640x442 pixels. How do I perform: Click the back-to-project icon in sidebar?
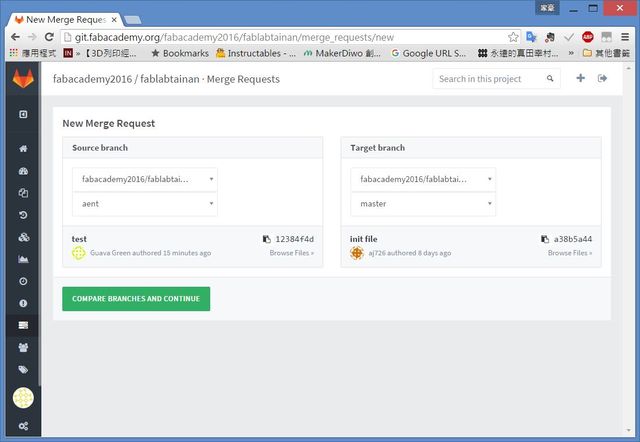23,114
